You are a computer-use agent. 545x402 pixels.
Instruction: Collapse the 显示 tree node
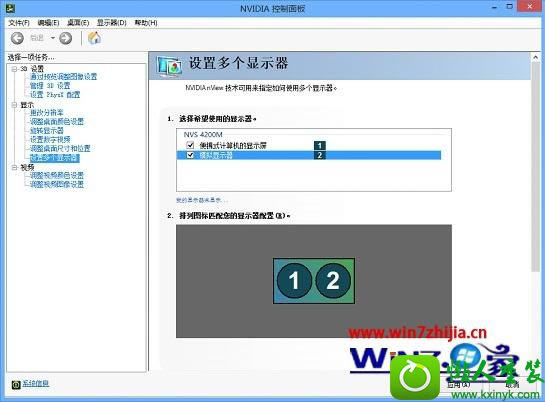click(x=14, y=105)
